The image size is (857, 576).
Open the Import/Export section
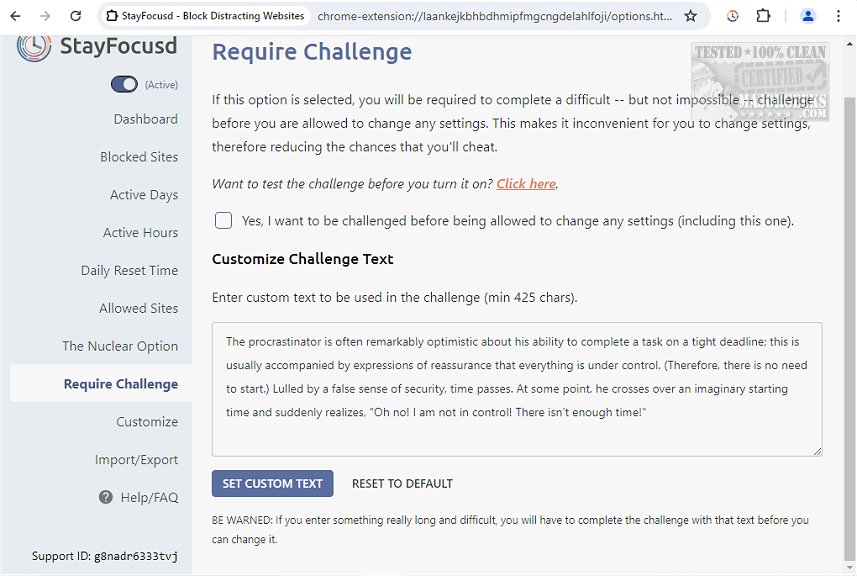[x=136, y=460]
